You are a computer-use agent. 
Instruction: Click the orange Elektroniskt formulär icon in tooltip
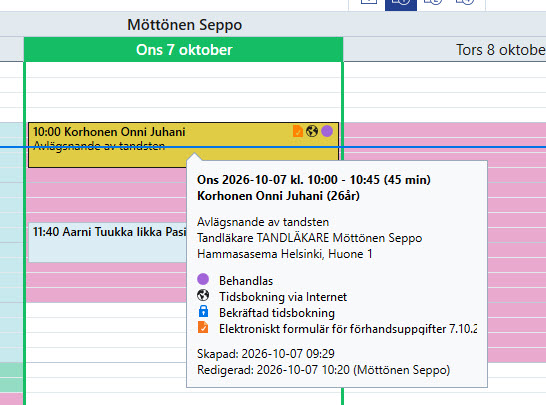coord(203,327)
